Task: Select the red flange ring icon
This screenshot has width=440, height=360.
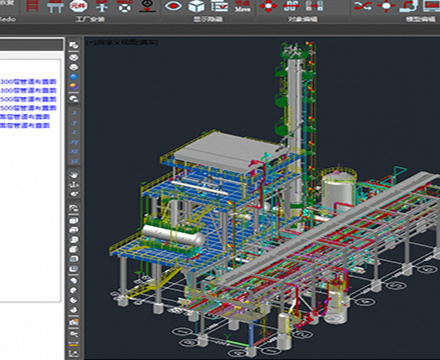Action: pyautogui.click(x=124, y=6)
